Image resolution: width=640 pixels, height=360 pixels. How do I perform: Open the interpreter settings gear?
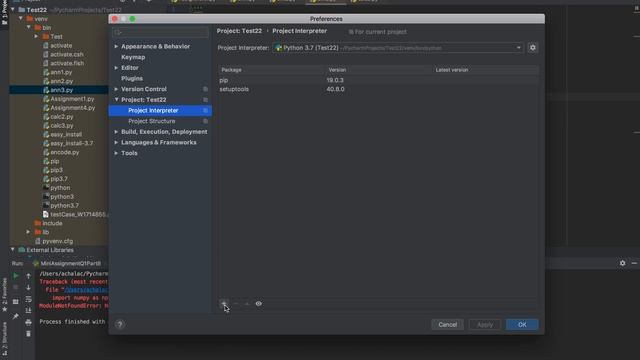coord(533,48)
